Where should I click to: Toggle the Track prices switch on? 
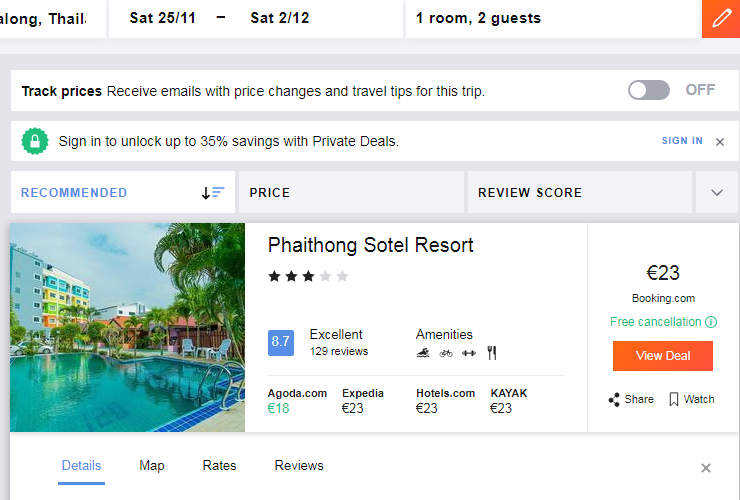pyautogui.click(x=649, y=90)
